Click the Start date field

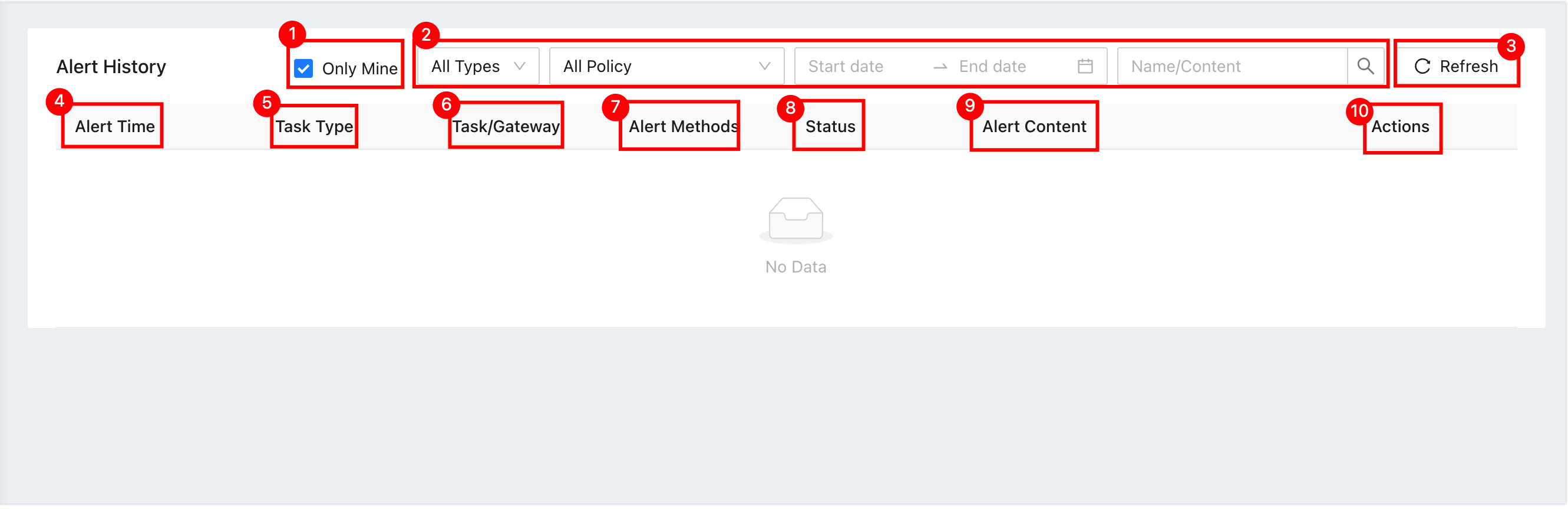[x=859, y=66]
